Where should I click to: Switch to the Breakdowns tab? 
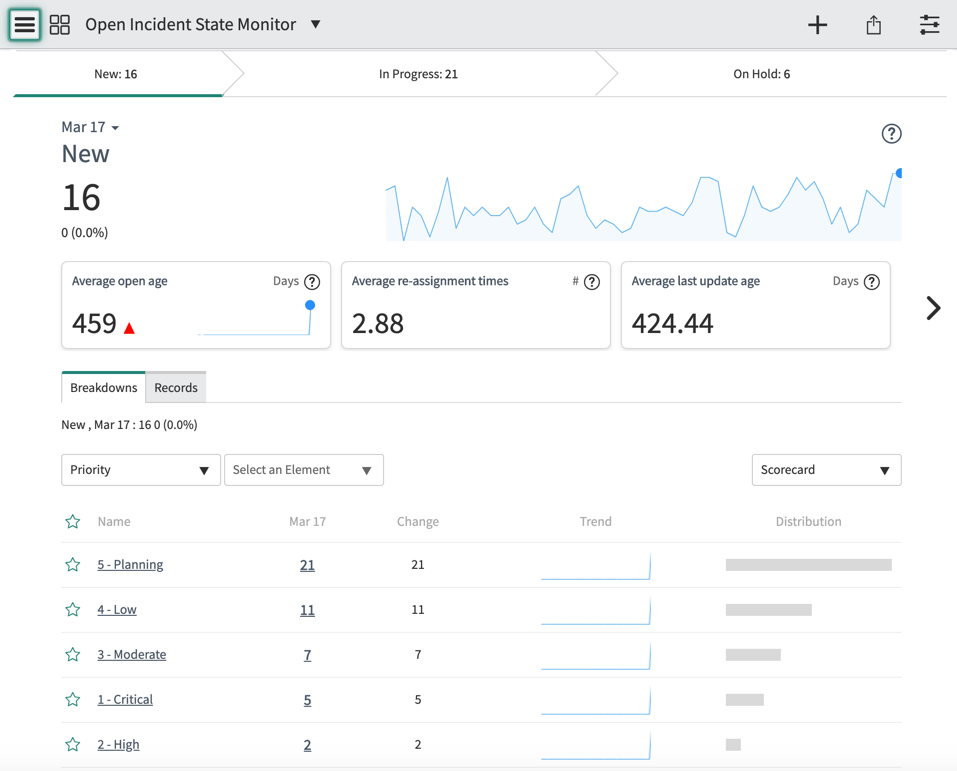pyautogui.click(x=104, y=388)
